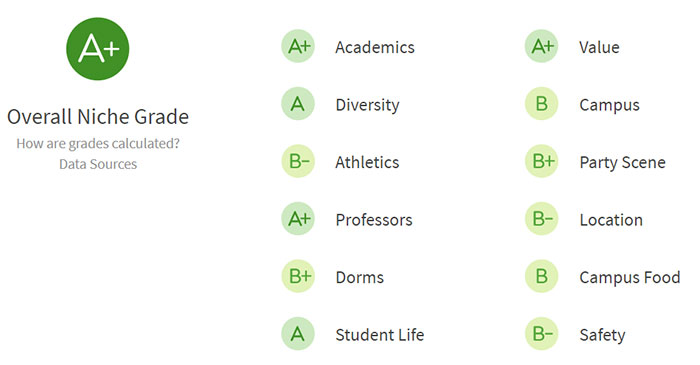Click the A+ badge next to Academics

298,46
